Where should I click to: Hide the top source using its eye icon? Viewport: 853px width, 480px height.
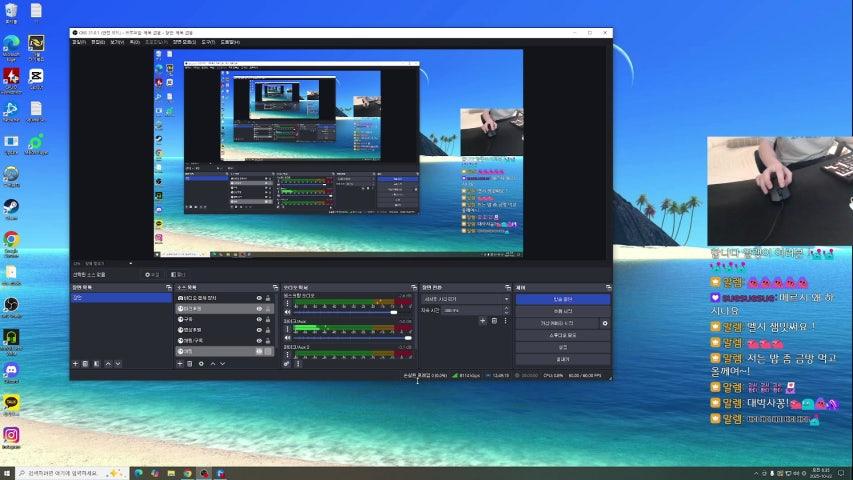[259, 298]
